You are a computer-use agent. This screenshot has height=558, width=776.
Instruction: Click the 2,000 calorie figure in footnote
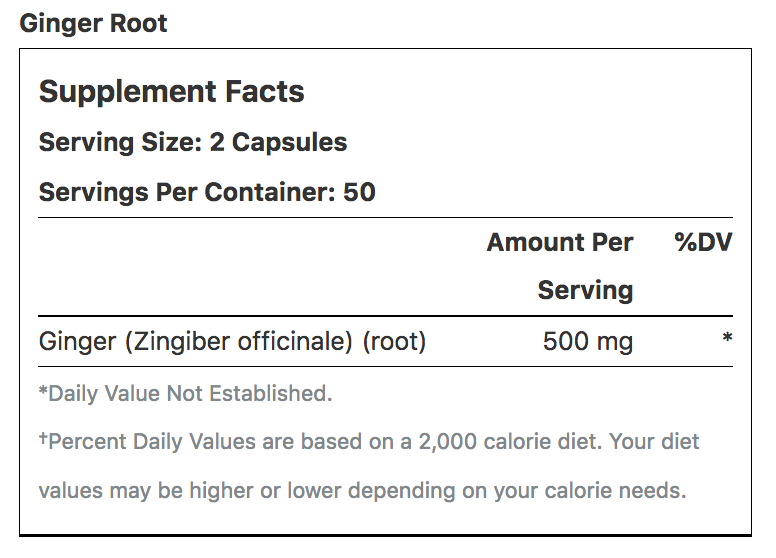[447, 441]
